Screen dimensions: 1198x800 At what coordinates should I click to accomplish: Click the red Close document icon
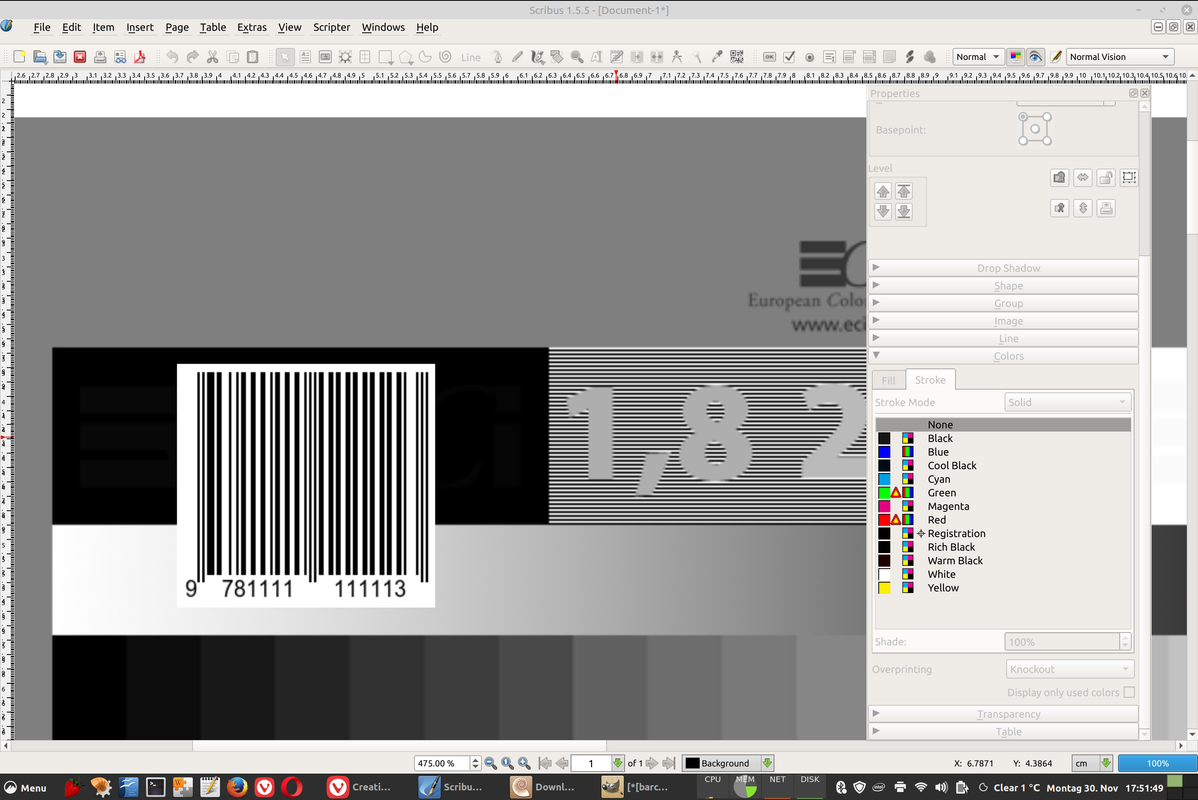79,57
